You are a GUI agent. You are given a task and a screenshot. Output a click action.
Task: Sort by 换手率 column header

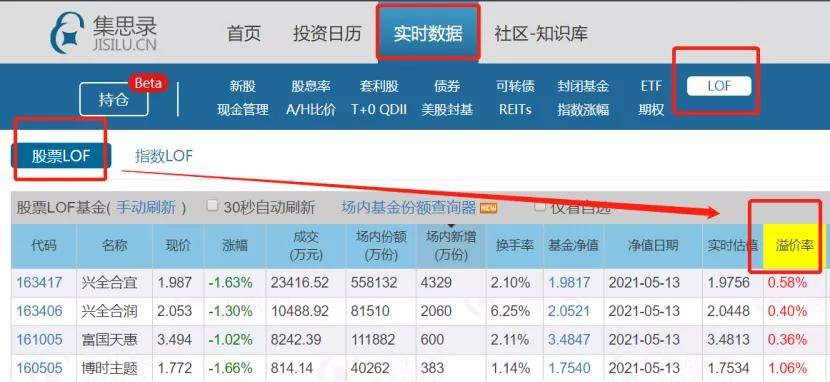pyautogui.click(x=513, y=246)
